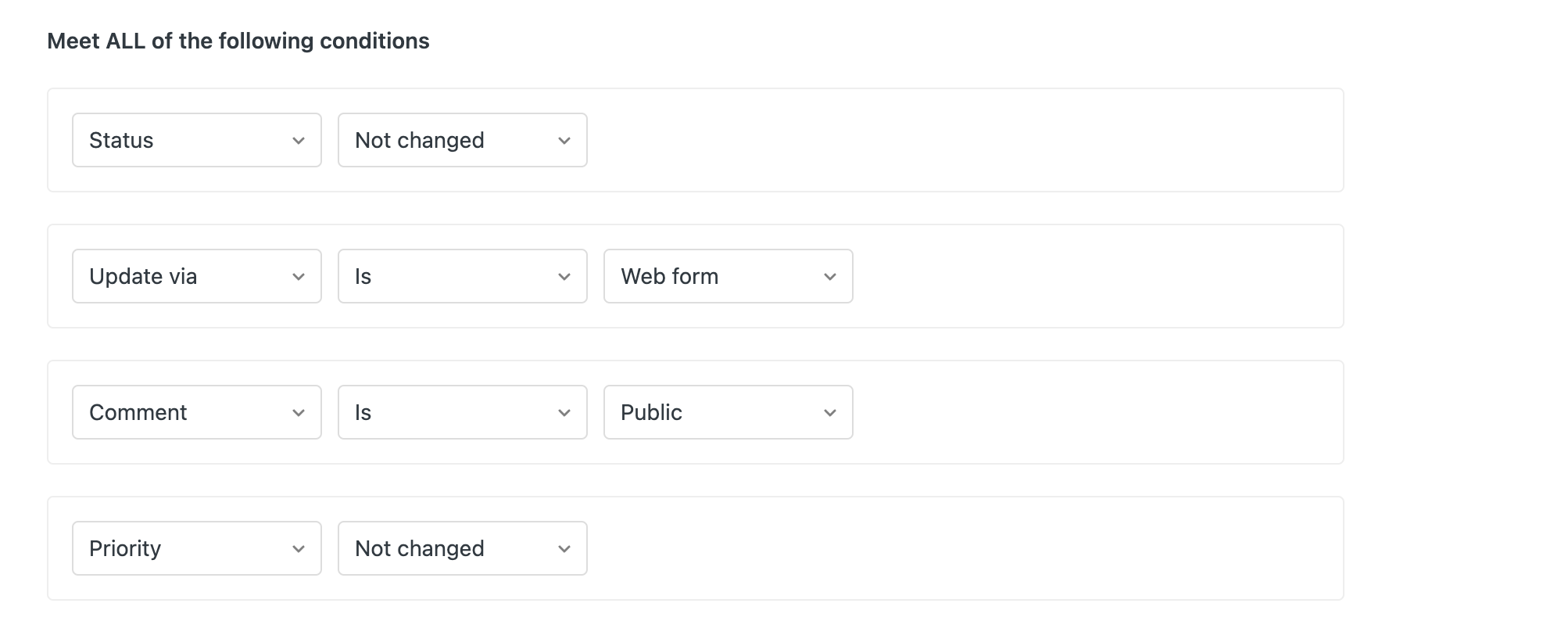Open the Not changed dropdown beside Status
Viewport: 1568px width, 621px height.
click(x=462, y=140)
